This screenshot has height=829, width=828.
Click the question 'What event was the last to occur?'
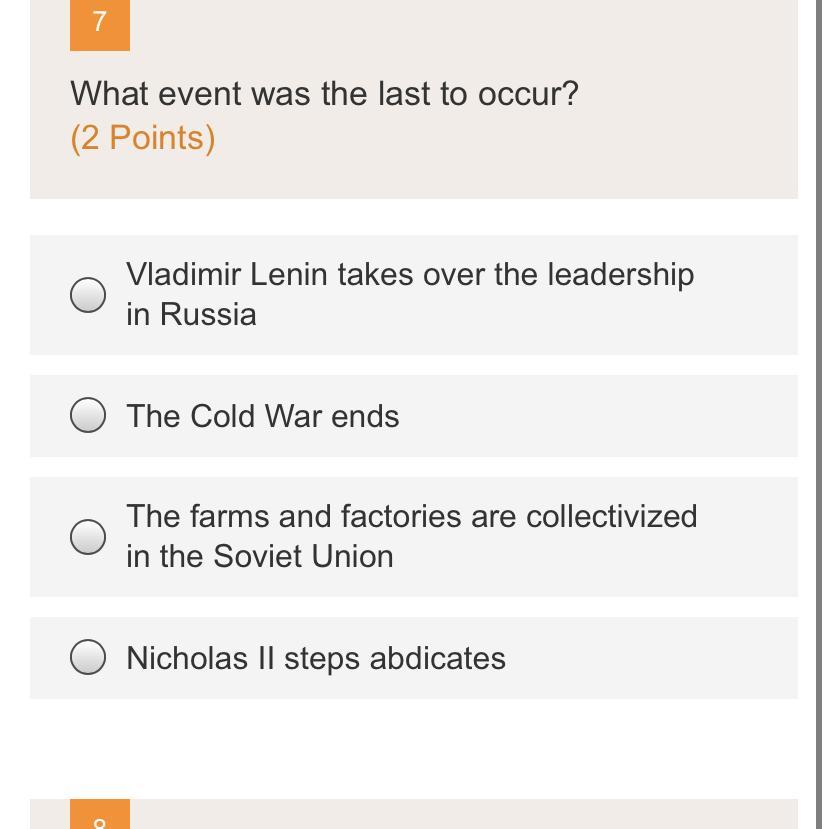(324, 94)
